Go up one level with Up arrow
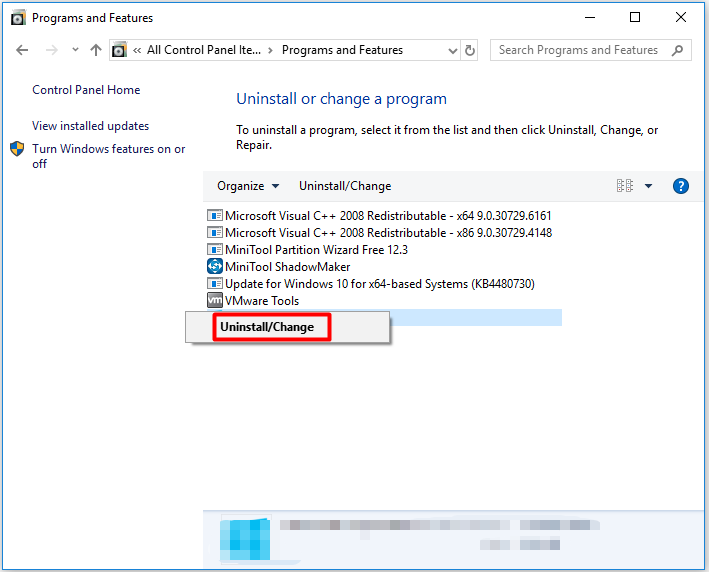 [95, 50]
